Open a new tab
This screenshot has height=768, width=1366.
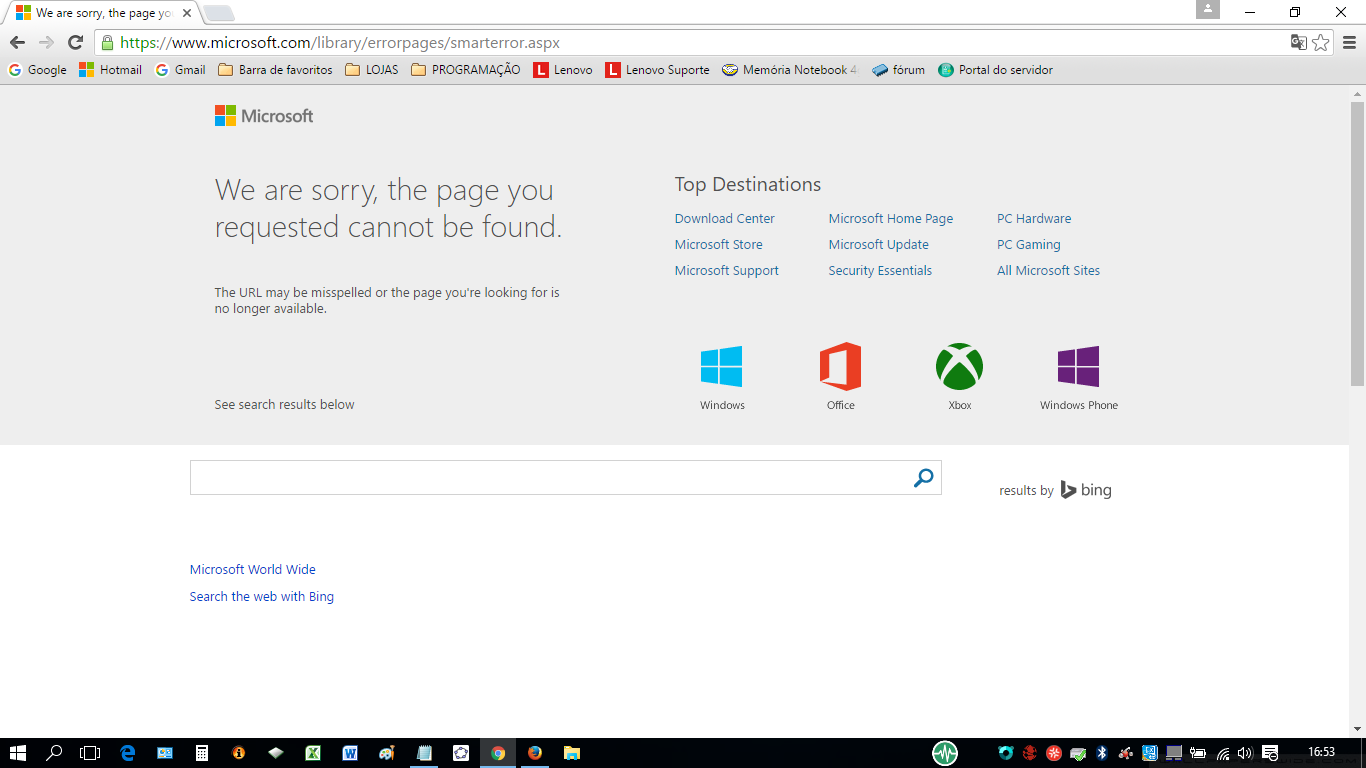pos(219,13)
